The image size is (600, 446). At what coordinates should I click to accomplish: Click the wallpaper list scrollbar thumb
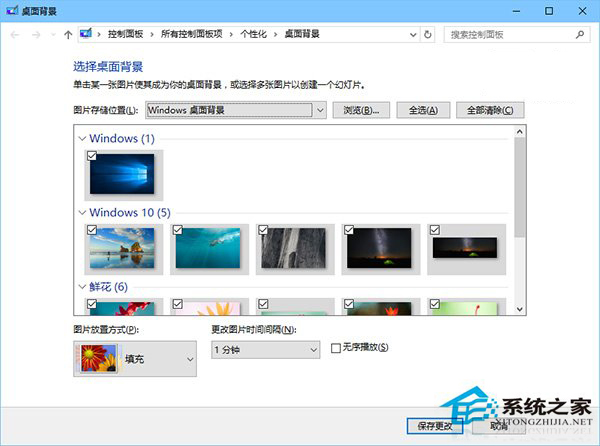click(520, 187)
